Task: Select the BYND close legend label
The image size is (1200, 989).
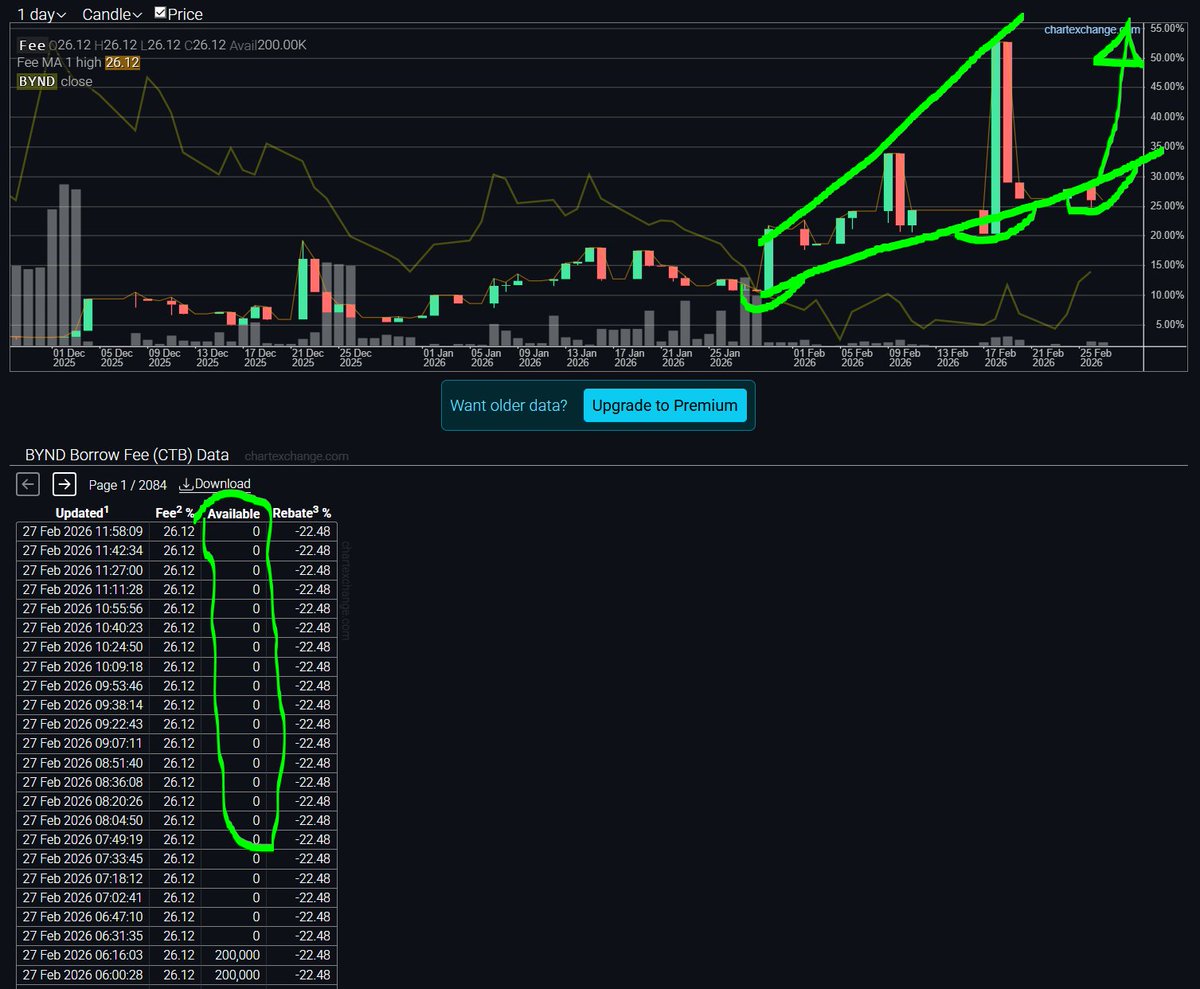Action: [55, 82]
